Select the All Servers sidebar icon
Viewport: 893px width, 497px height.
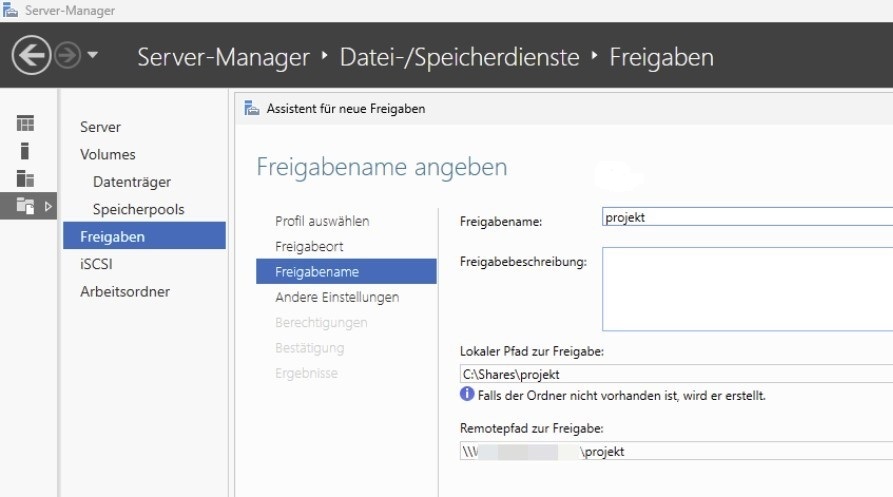(25, 178)
